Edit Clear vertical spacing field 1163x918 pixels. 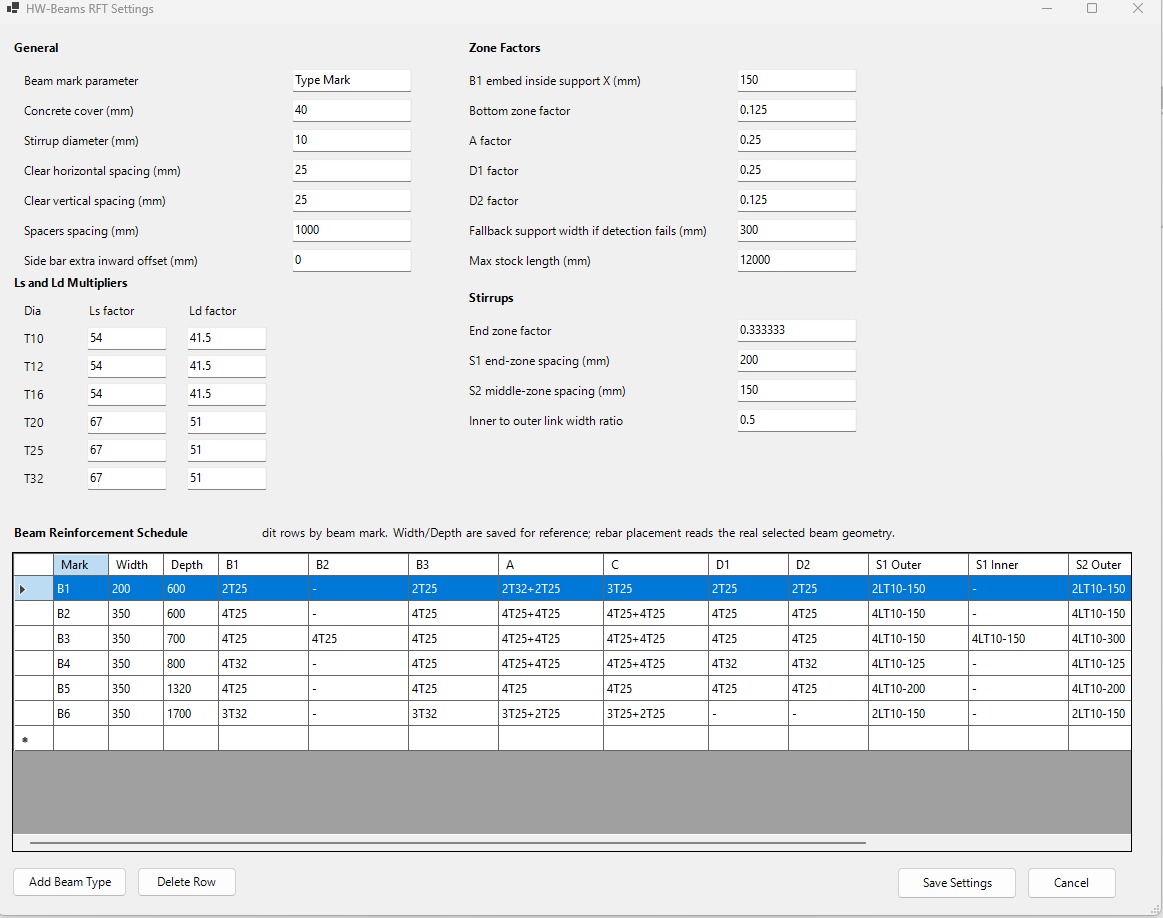tap(352, 200)
